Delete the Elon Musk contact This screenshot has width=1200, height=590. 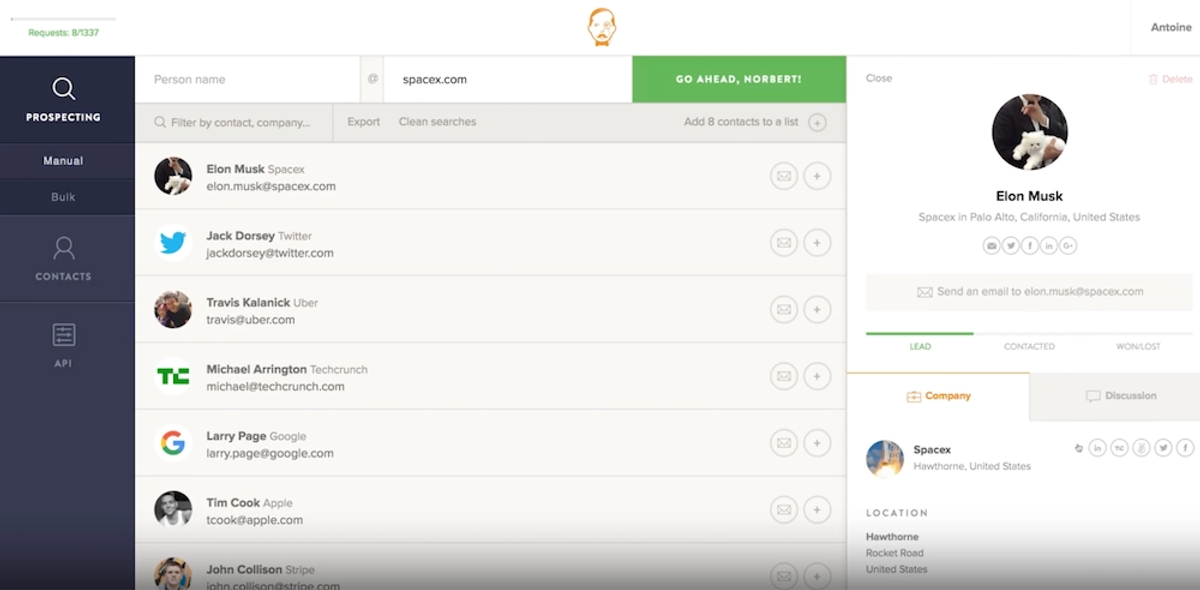pos(1170,79)
